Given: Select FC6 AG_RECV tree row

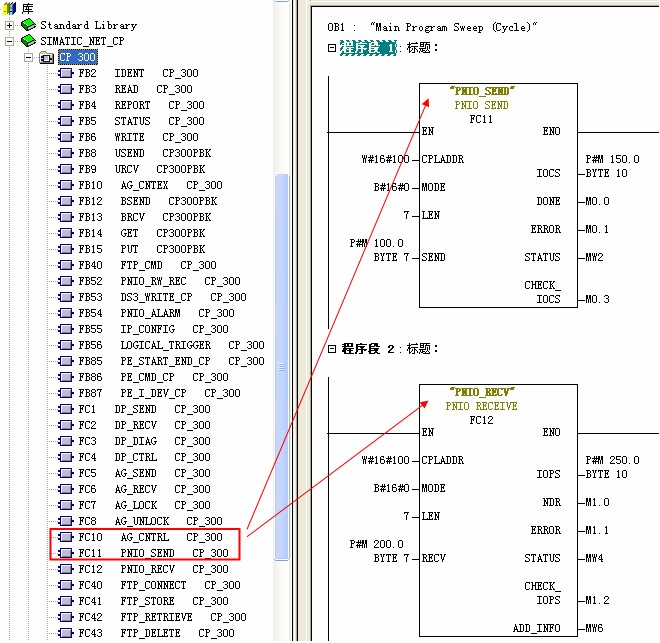Looking at the screenshot, I should (135, 489).
